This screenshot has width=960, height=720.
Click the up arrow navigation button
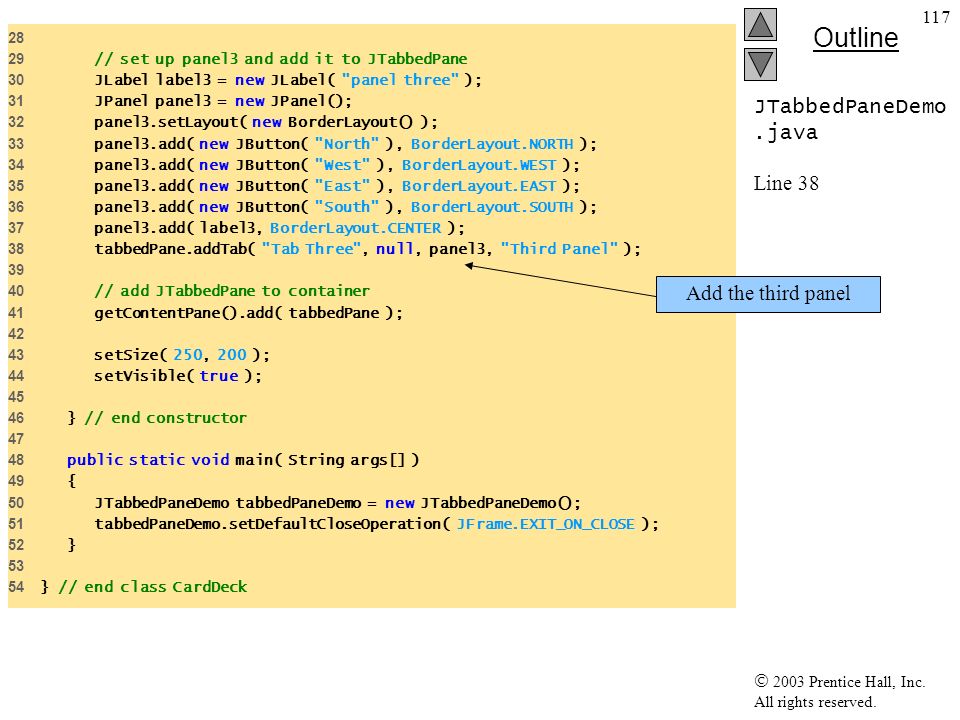(760, 24)
